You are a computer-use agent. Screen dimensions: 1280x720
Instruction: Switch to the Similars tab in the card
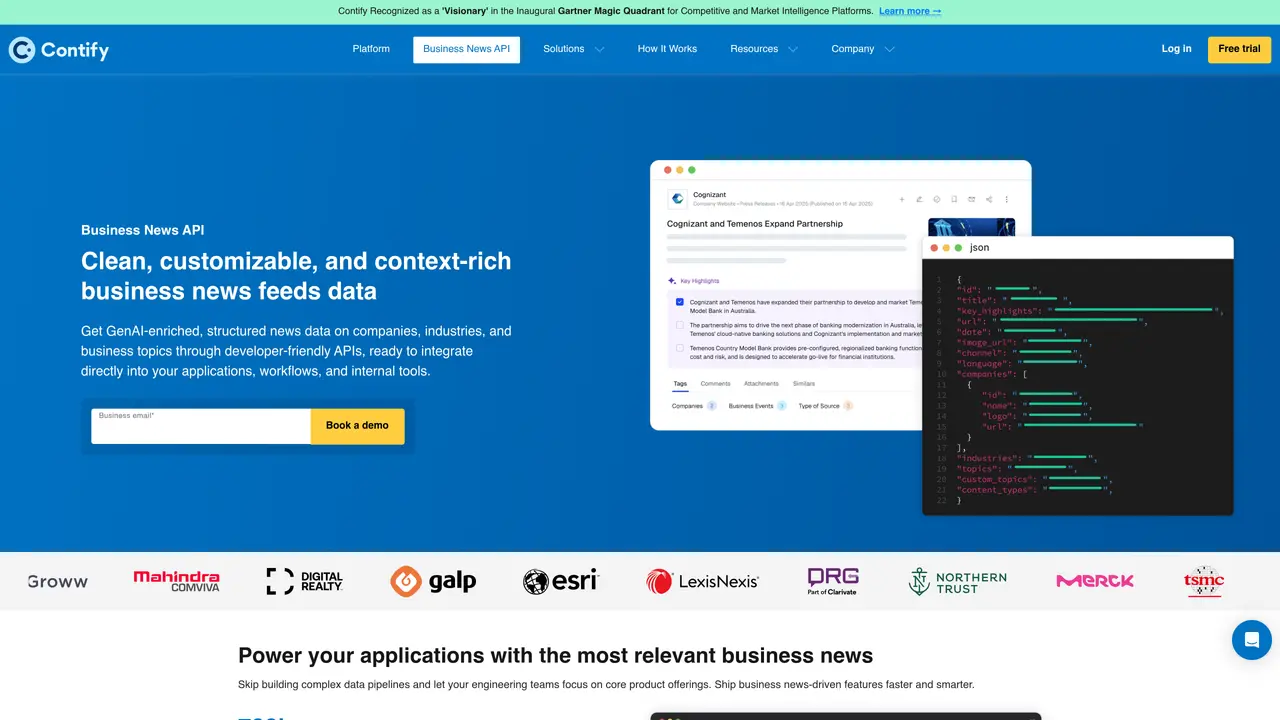pyautogui.click(x=804, y=384)
